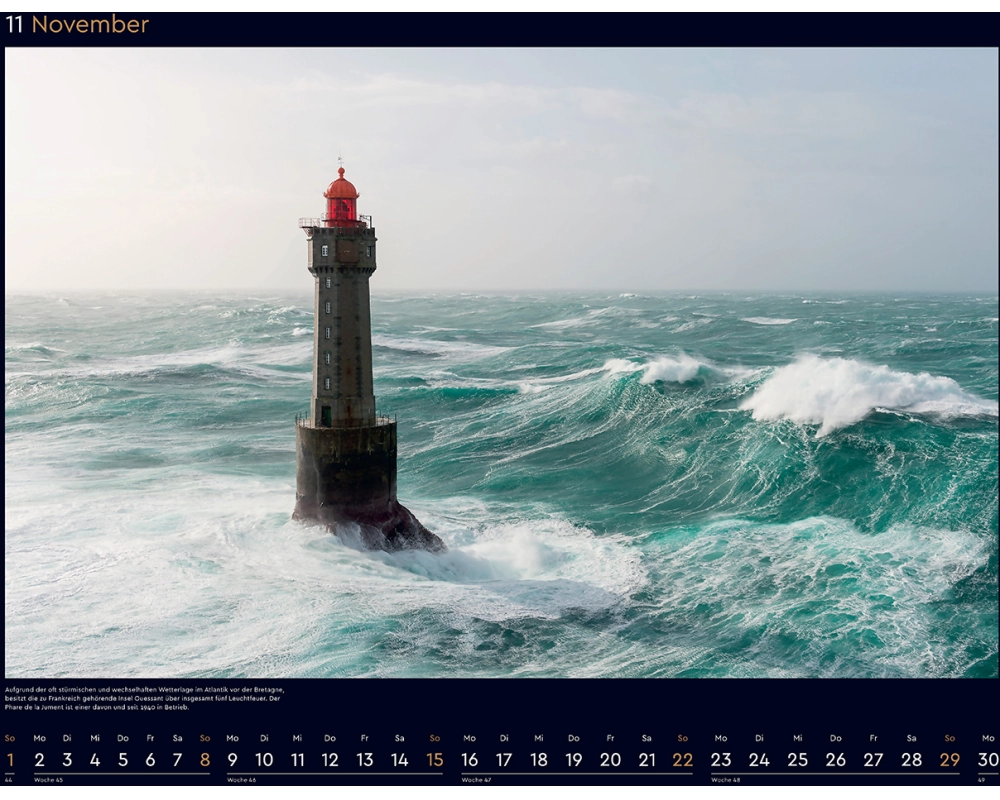Pick the highlighted Sunday date 29
This screenshot has height=800, width=1000.
pyautogui.click(x=949, y=760)
